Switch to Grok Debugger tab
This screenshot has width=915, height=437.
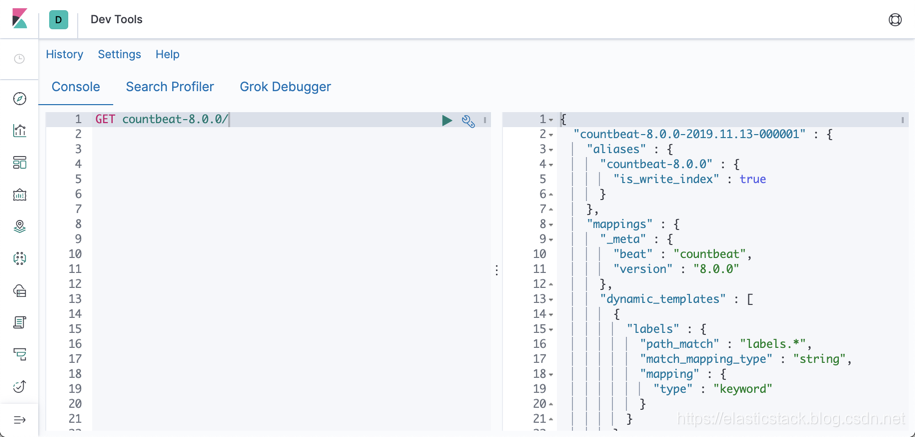click(x=285, y=87)
